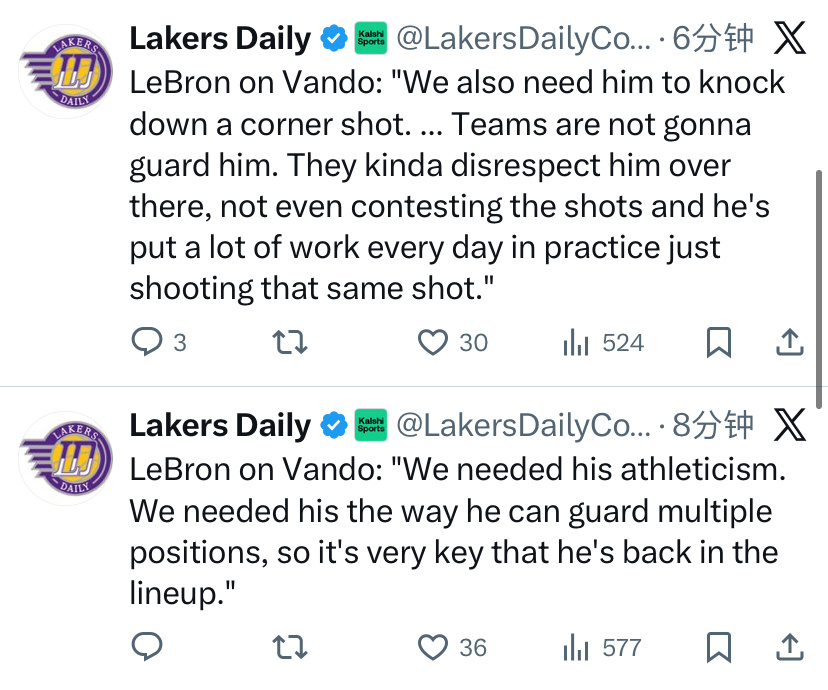Image resolution: width=828 pixels, height=690 pixels.
Task: Open Lakers Daily name on first tweet
Action: (220, 39)
